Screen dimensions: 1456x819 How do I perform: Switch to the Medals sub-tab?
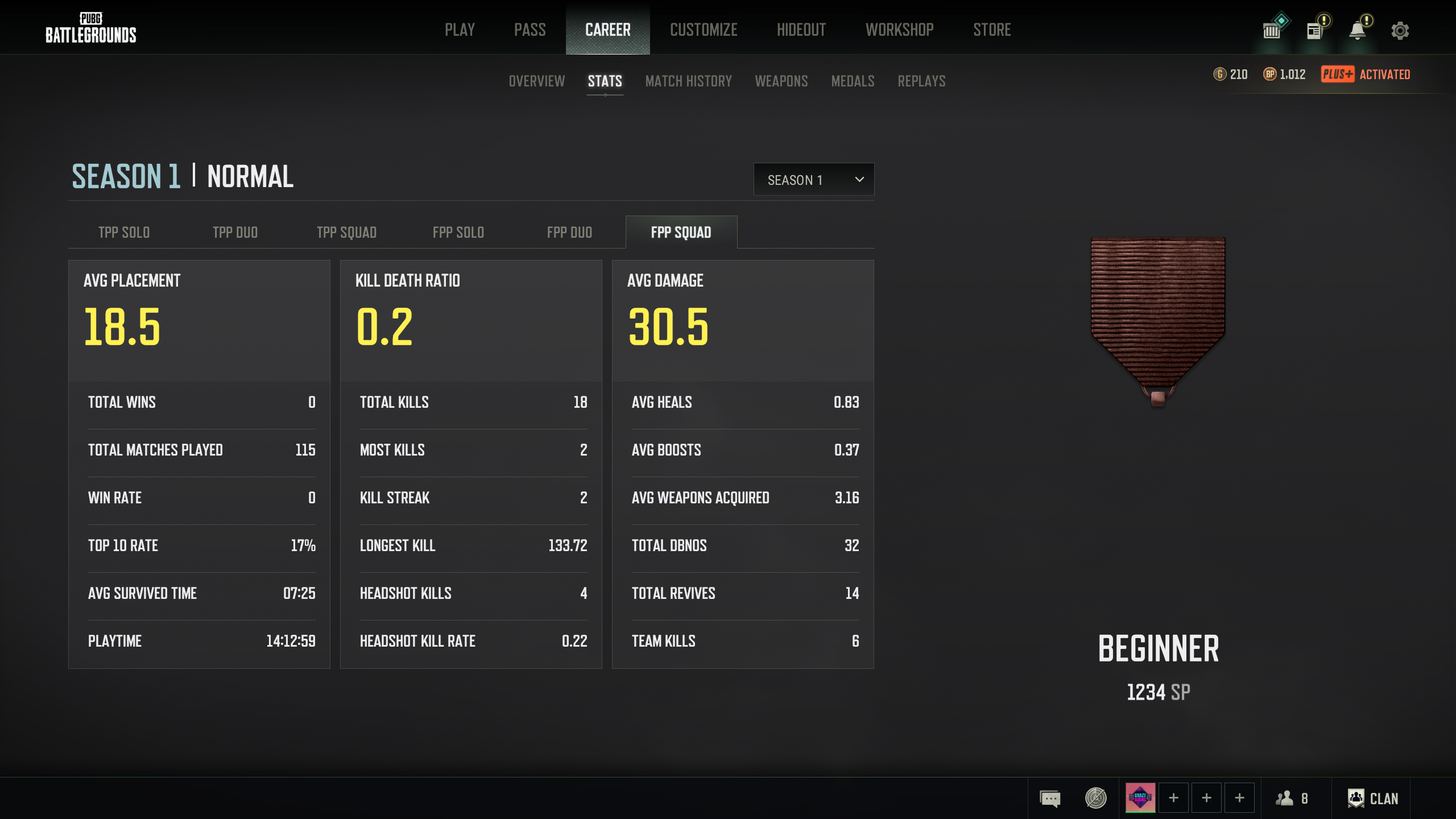(x=853, y=81)
